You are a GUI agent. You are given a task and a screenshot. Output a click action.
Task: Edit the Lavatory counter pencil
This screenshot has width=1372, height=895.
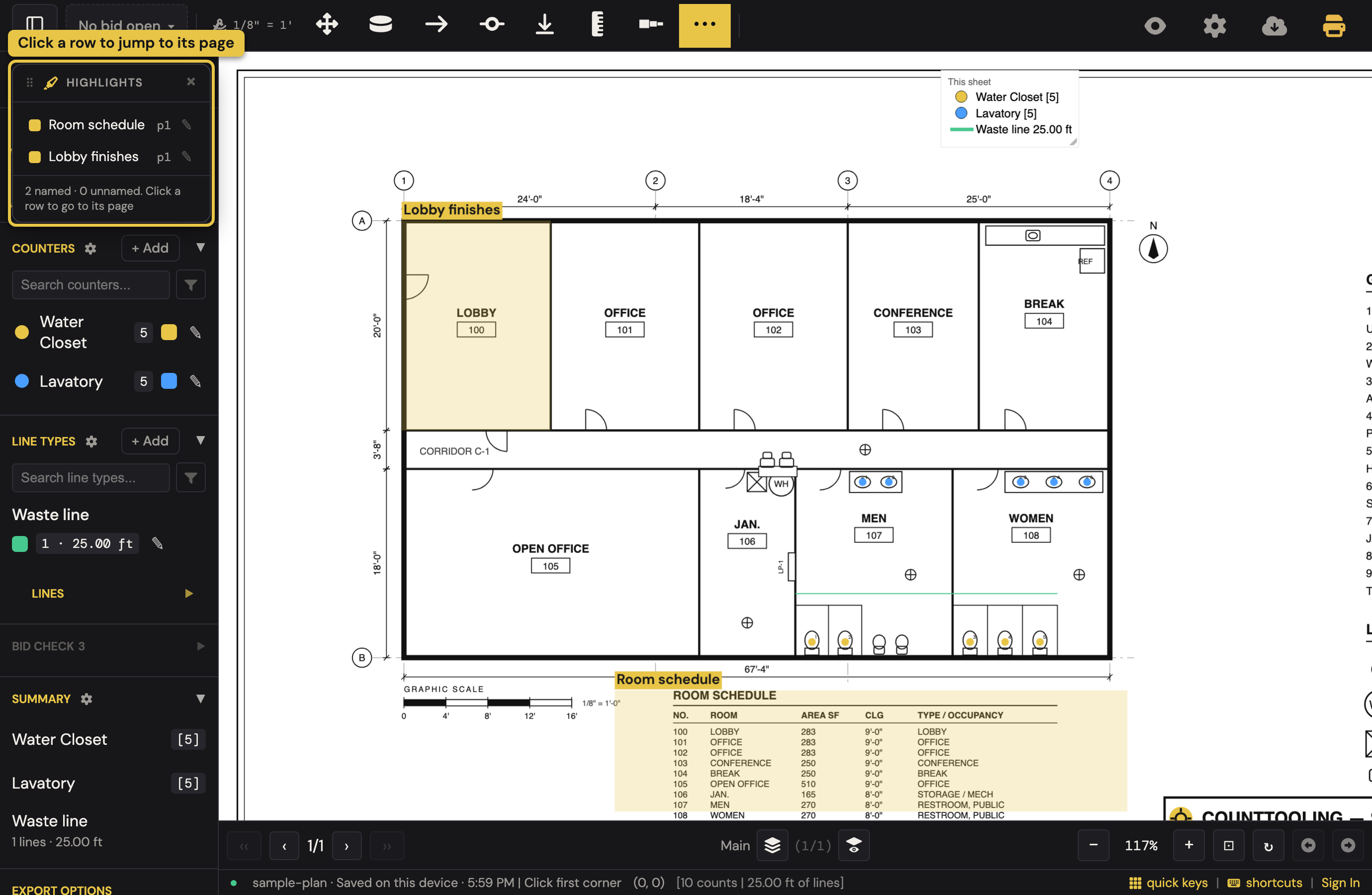[x=195, y=381]
